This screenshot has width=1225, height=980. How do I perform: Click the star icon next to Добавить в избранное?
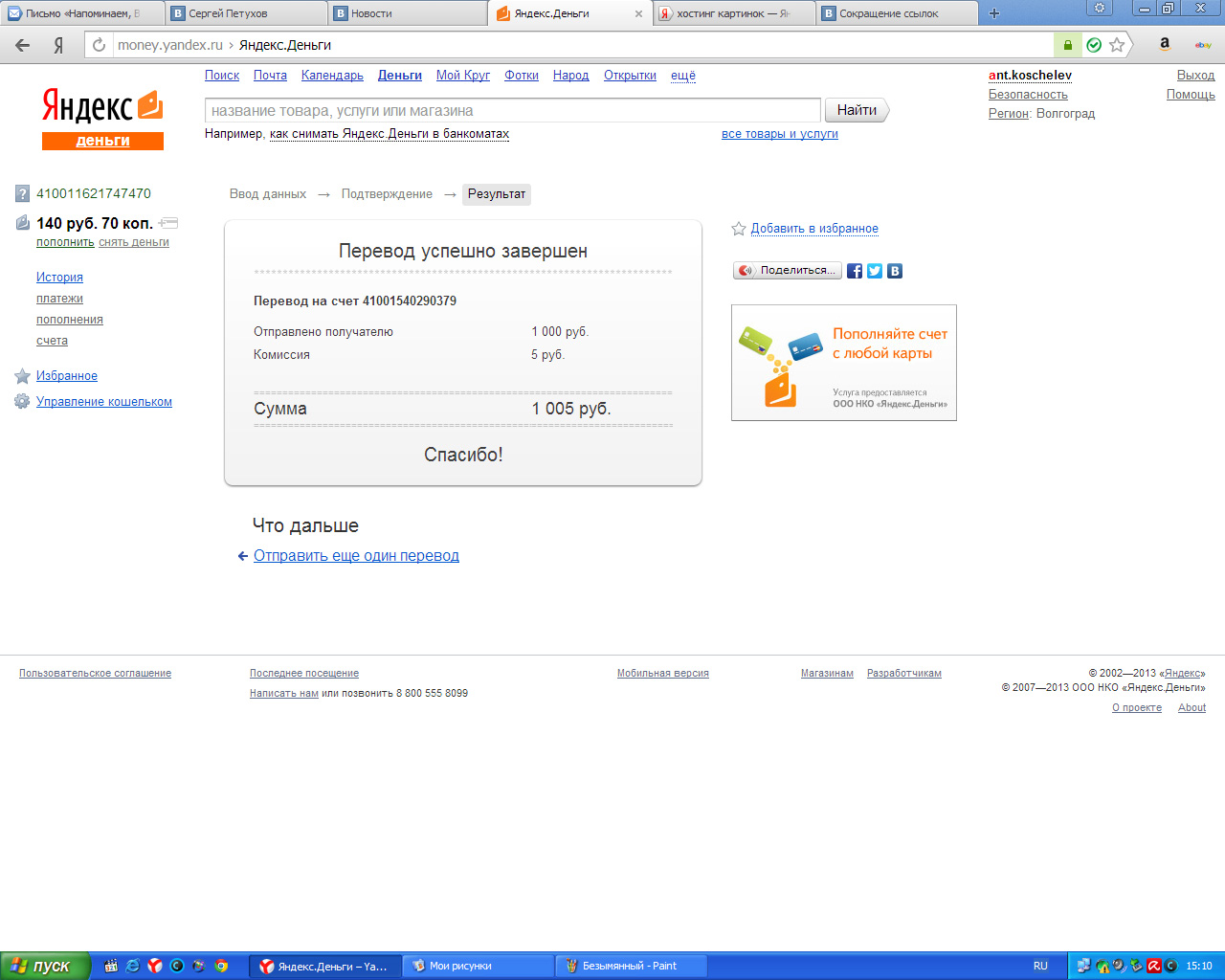(x=739, y=229)
